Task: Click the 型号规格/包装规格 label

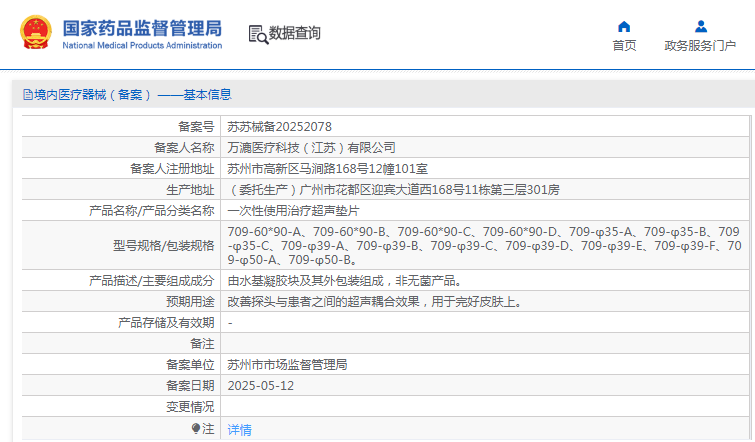Action: tap(164, 246)
